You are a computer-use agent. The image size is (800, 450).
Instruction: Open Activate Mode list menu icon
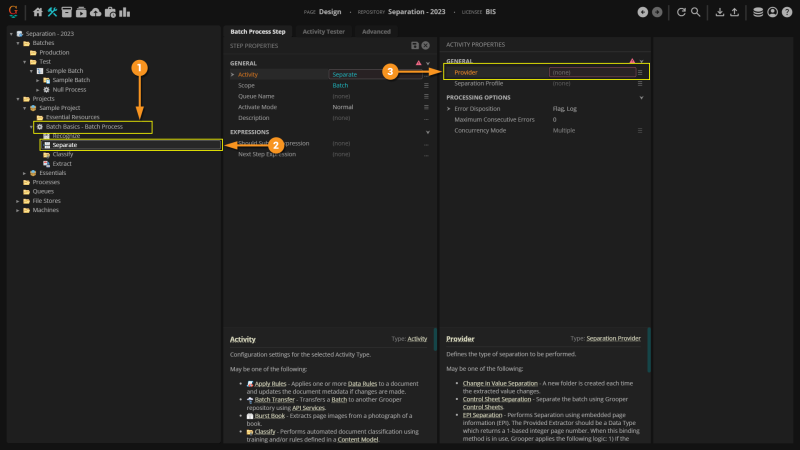tap(426, 107)
